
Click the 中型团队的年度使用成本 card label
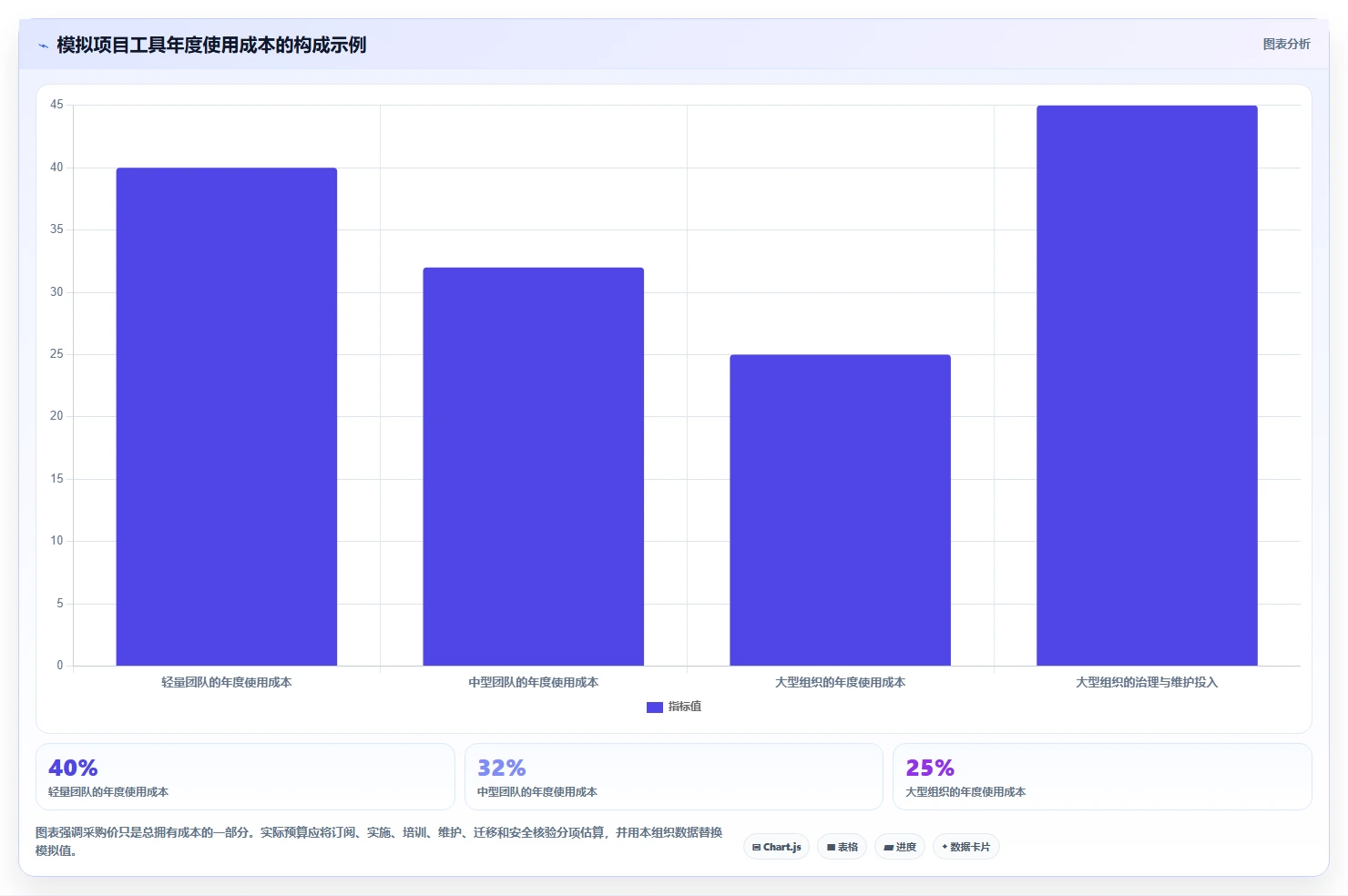537,792
